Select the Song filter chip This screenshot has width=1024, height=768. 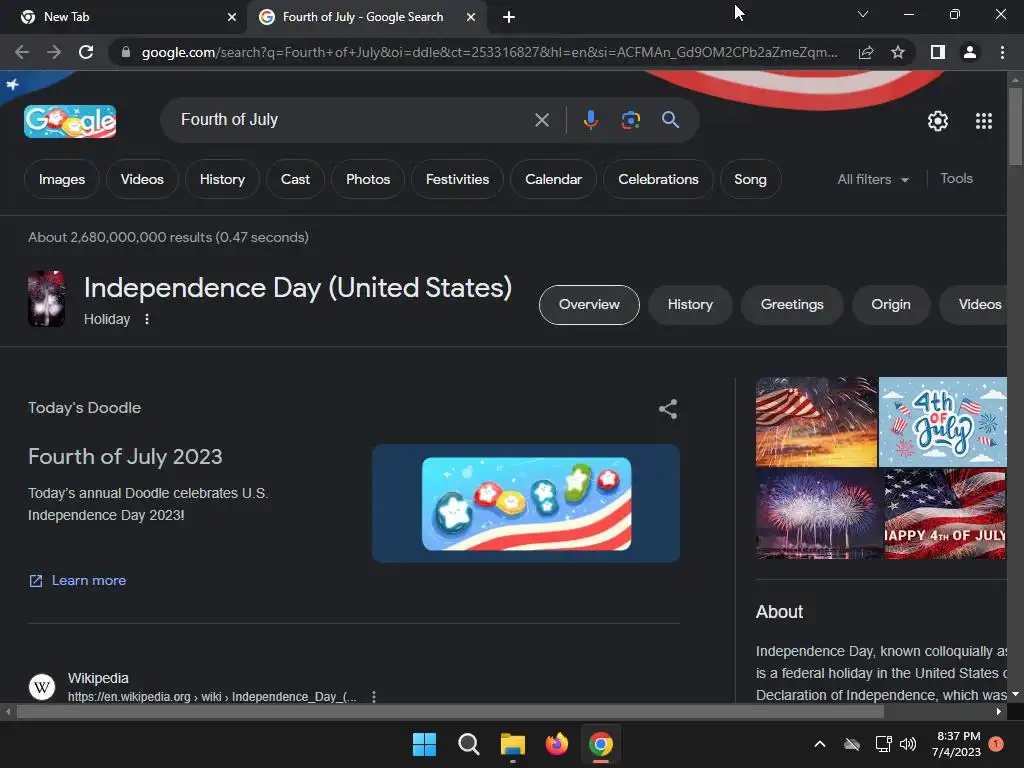click(x=750, y=179)
